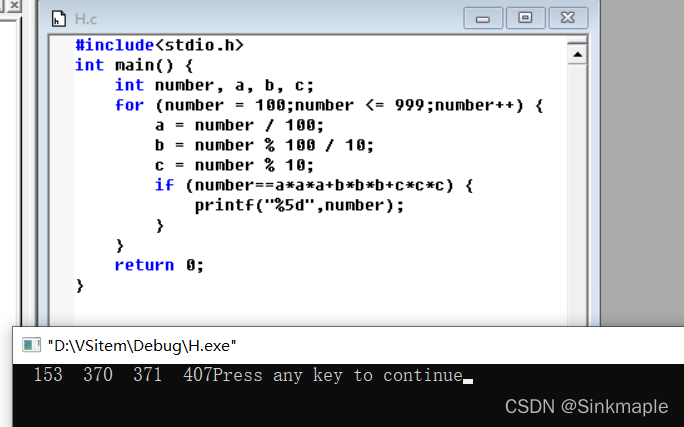Click the 'if' condition line with a*a*a
684x427 pixels.
point(314,185)
